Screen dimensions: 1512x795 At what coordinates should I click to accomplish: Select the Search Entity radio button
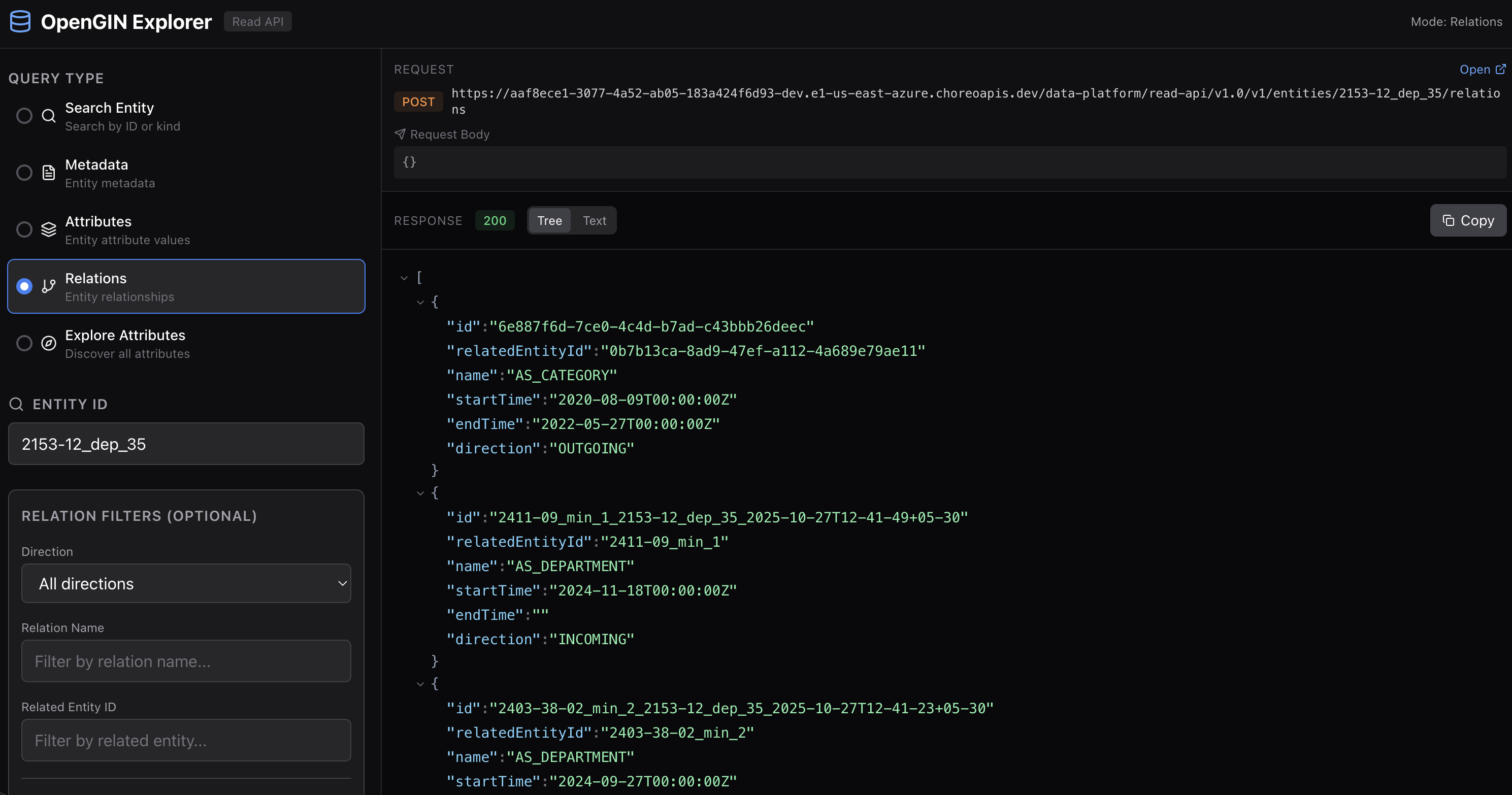24,116
